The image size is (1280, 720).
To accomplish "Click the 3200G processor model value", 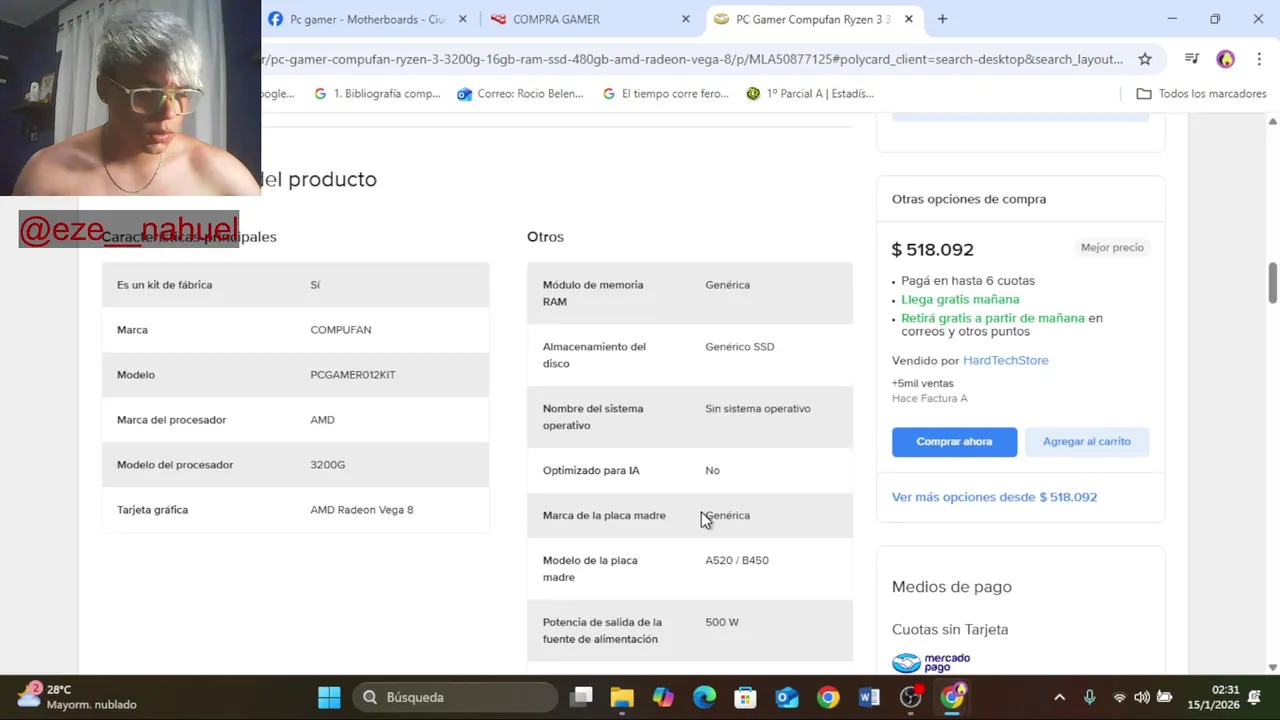I will point(327,465).
